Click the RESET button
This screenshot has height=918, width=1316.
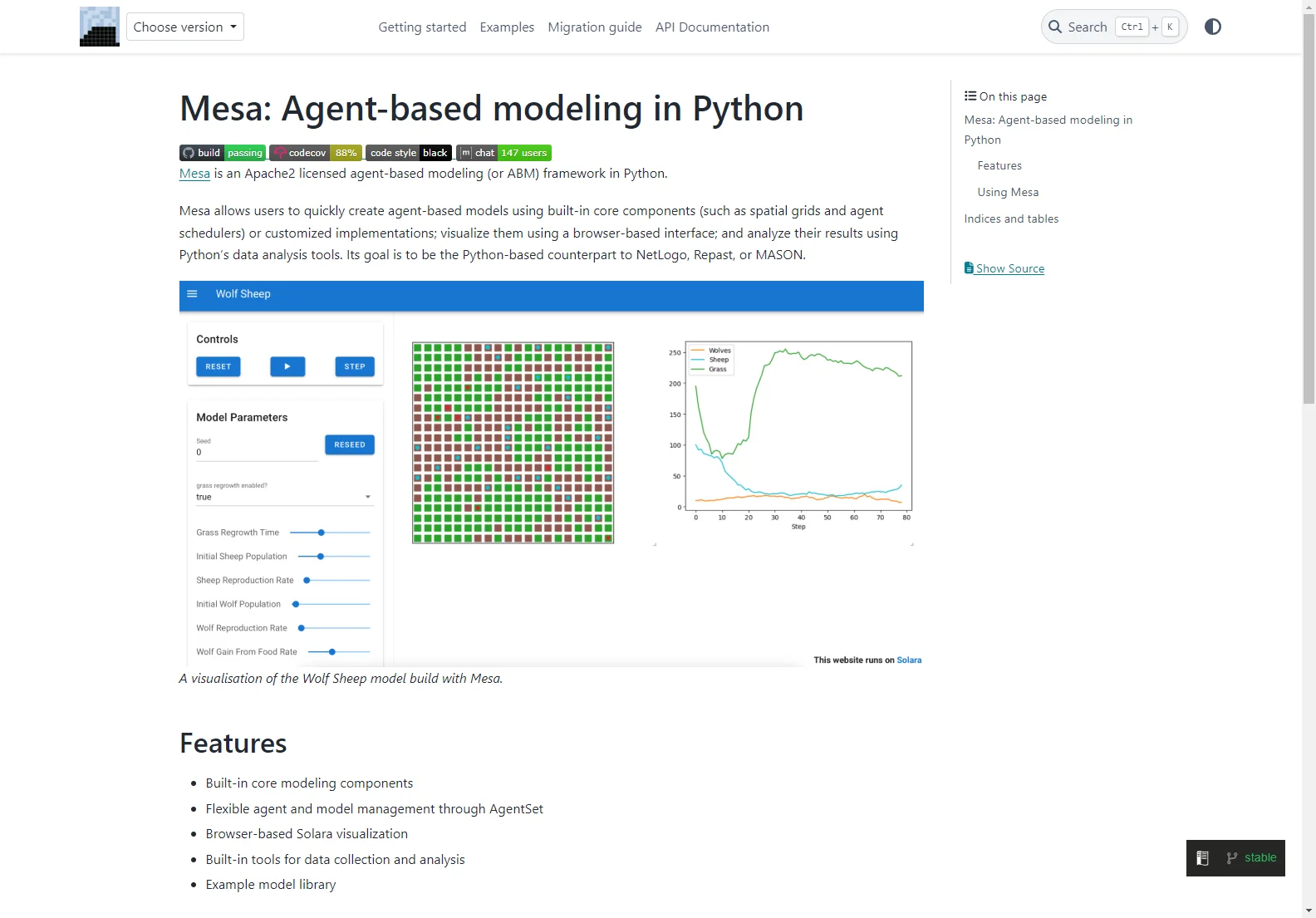coord(219,366)
